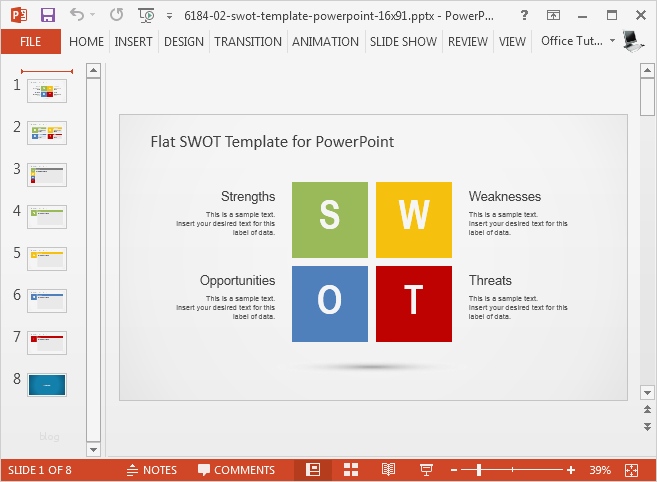Screen dimensions: 657x482
Task: Open the TRANSITION ribbon tab
Action: pos(248,41)
